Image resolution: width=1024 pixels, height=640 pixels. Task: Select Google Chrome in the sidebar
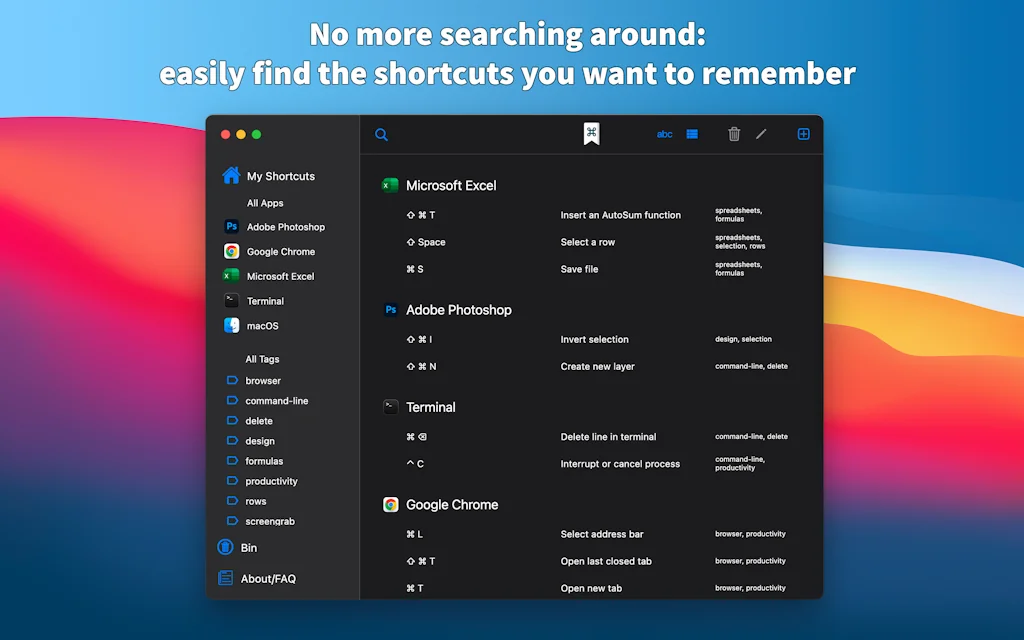[x=280, y=252]
